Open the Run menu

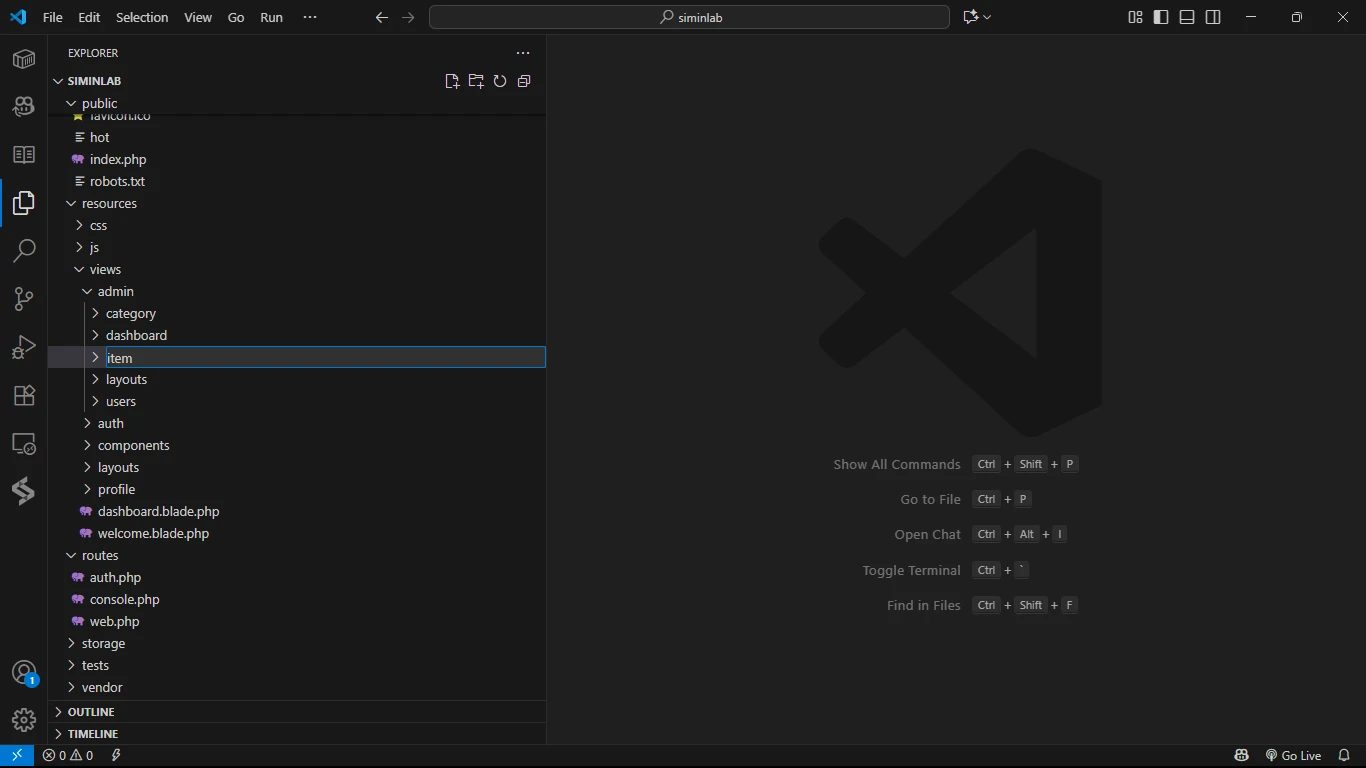(271, 17)
